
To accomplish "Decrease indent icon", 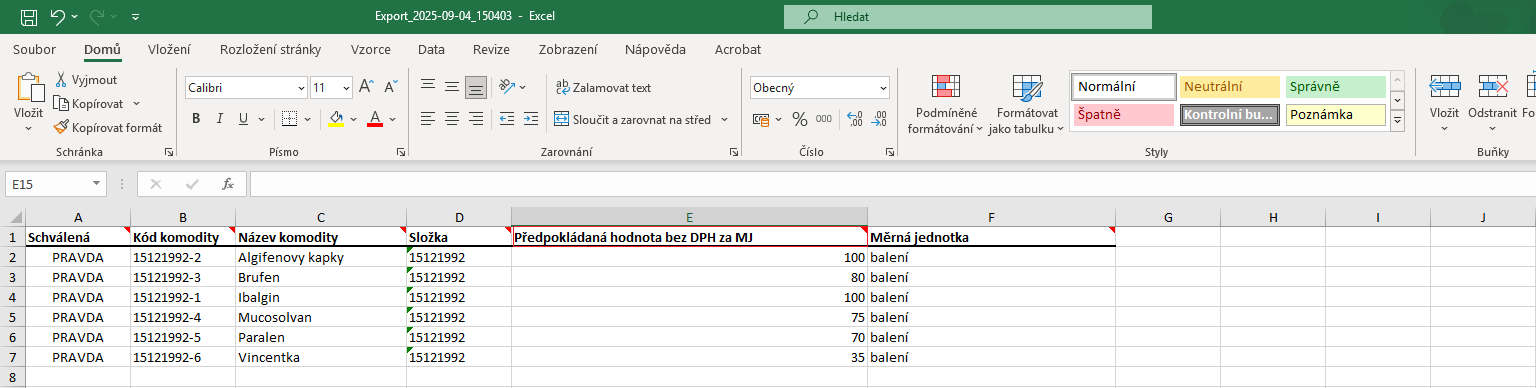I will [x=506, y=119].
